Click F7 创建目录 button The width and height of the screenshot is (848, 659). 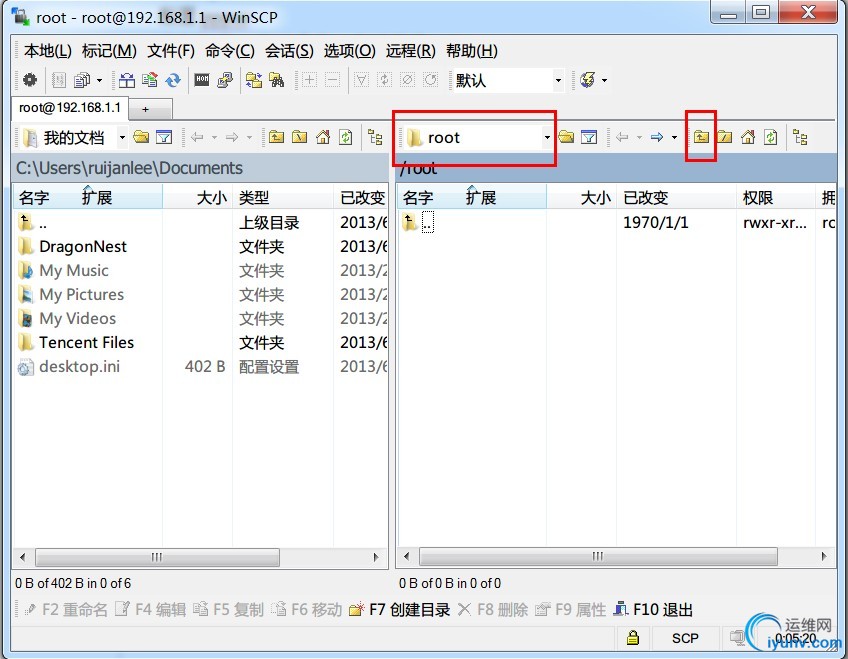click(x=400, y=610)
